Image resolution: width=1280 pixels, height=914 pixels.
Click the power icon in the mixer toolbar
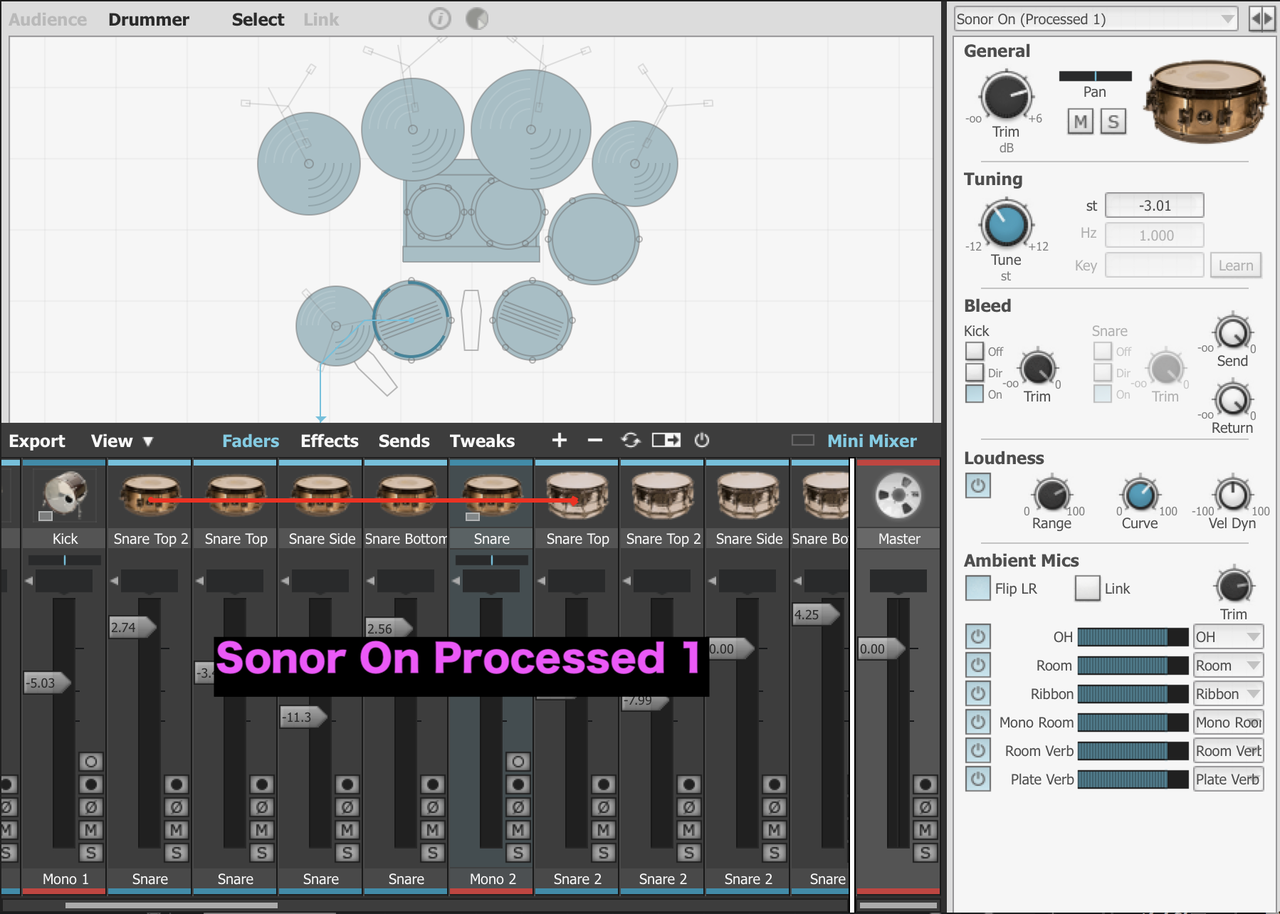tap(702, 441)
